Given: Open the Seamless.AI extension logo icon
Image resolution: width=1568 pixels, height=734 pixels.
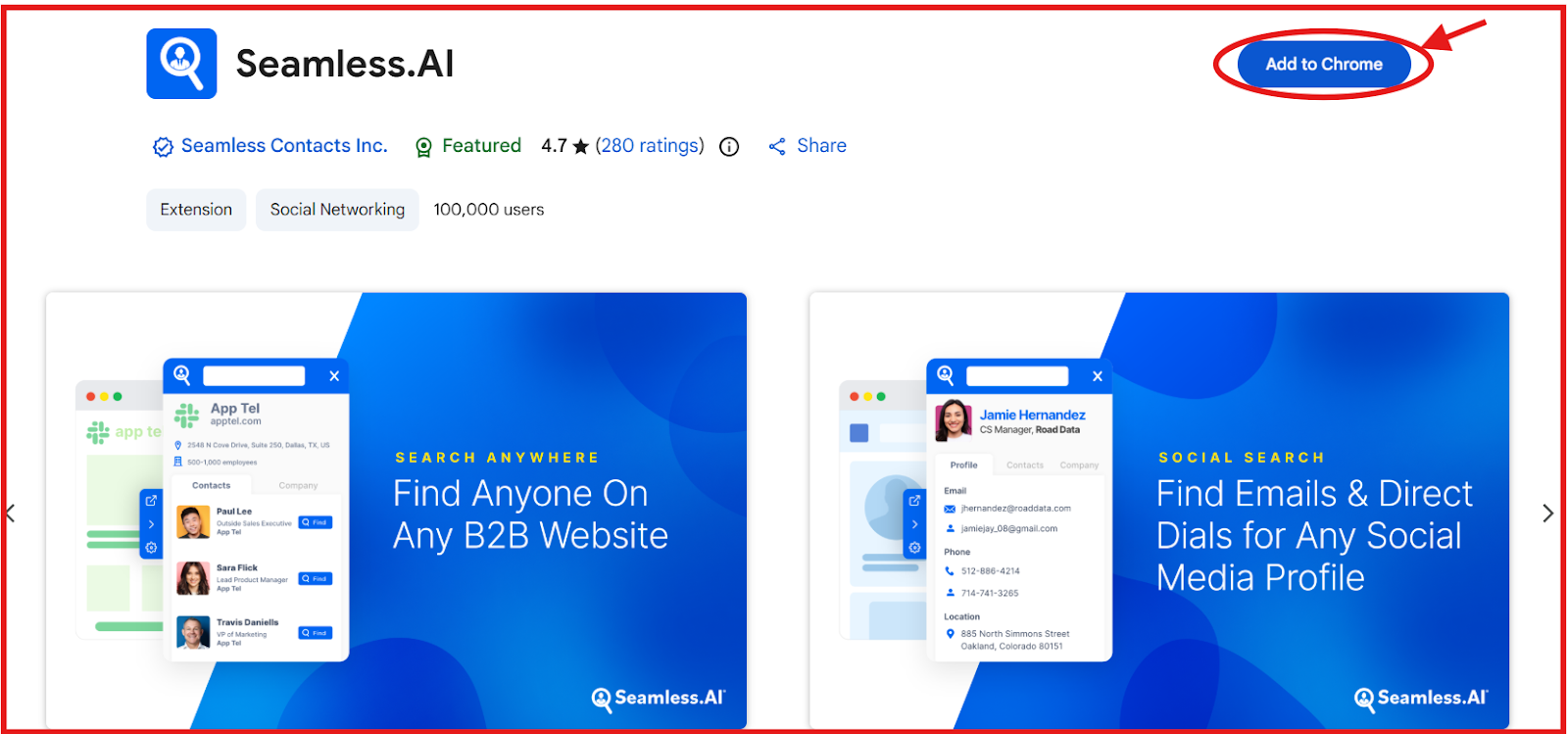Looking at the screenshot, I should click(x=181, y=64).
